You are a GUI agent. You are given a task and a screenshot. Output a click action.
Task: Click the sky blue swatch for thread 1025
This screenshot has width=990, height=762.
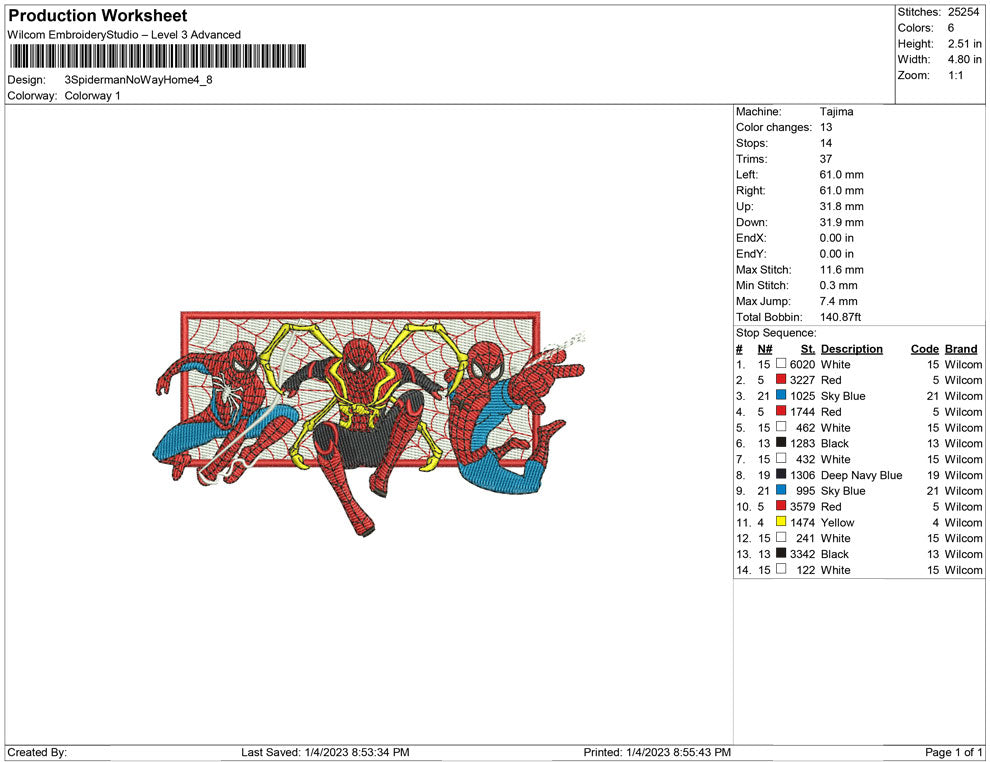click(781, 395)
